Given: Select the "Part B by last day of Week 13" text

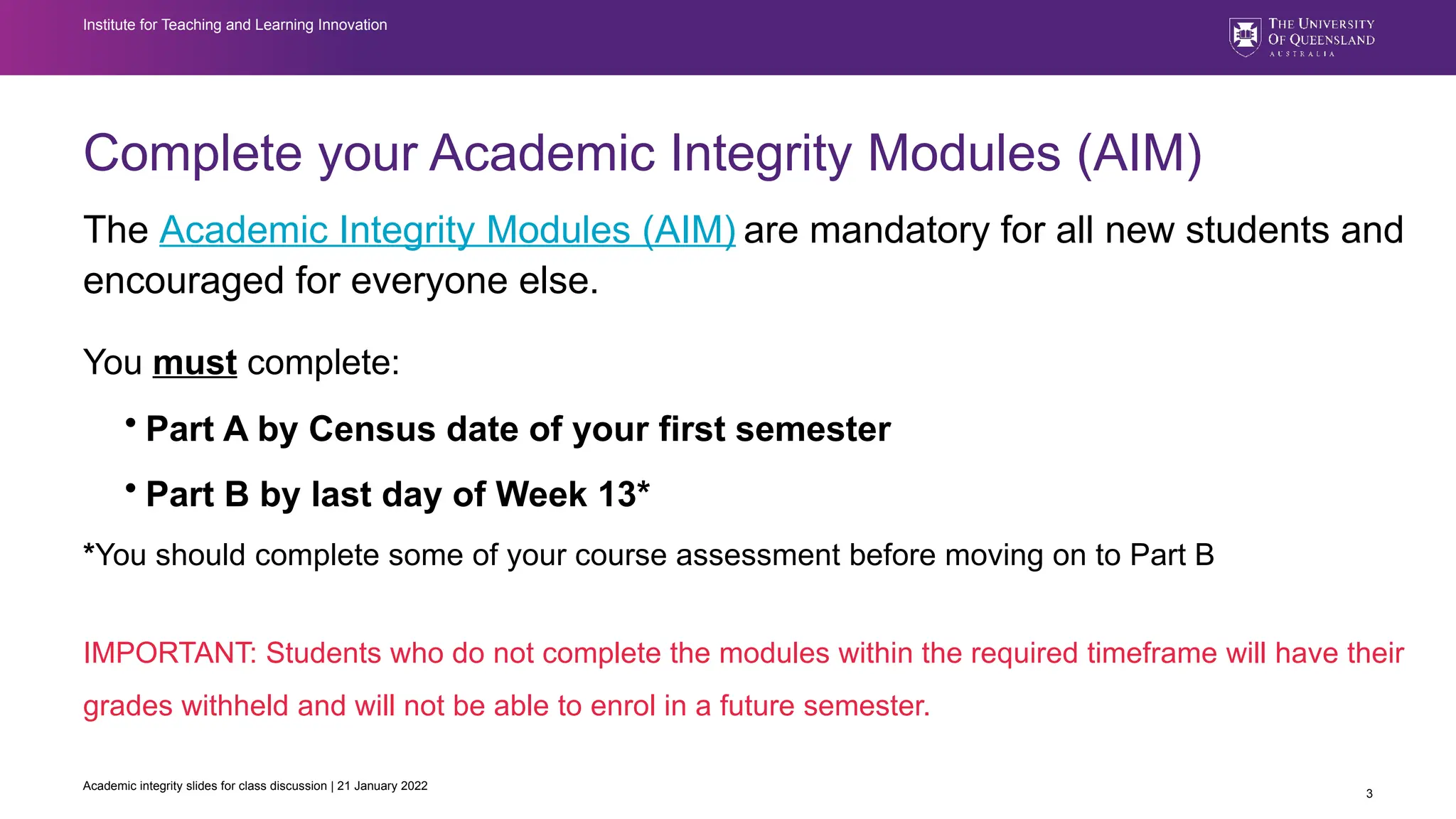Looking at the screenshot, I should 397,495.
